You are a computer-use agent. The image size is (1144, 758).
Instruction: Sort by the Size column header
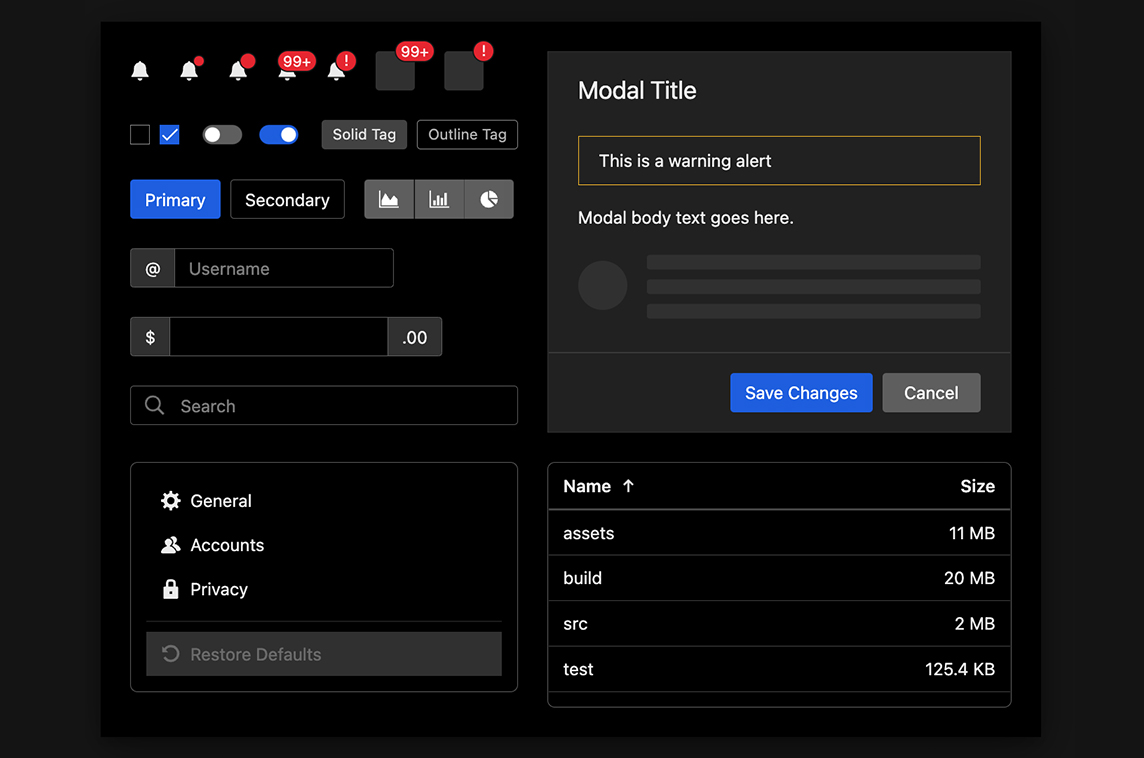point(978,486)
